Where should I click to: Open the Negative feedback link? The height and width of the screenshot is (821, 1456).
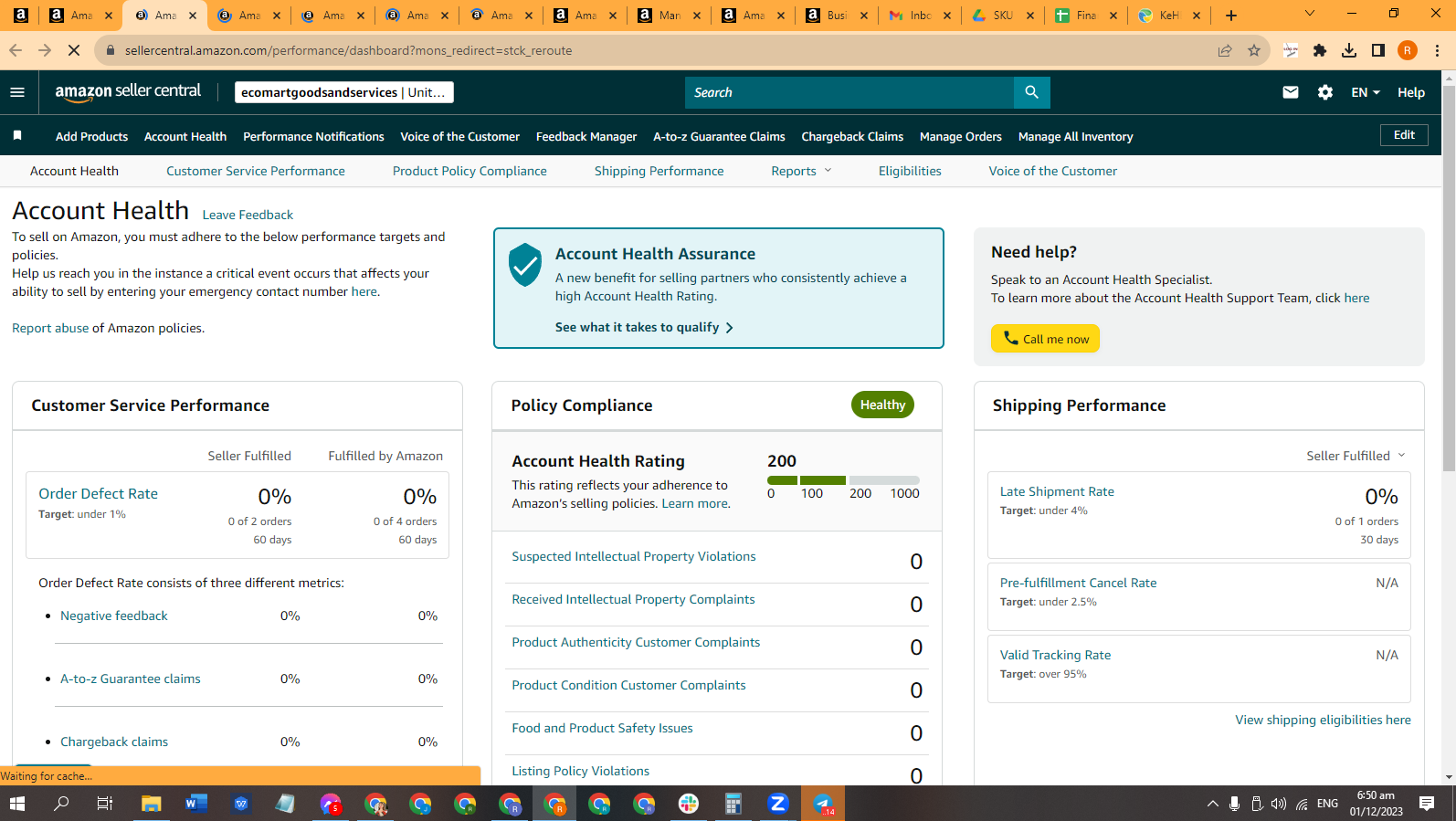pyautogui.click(x=114, y=616)
